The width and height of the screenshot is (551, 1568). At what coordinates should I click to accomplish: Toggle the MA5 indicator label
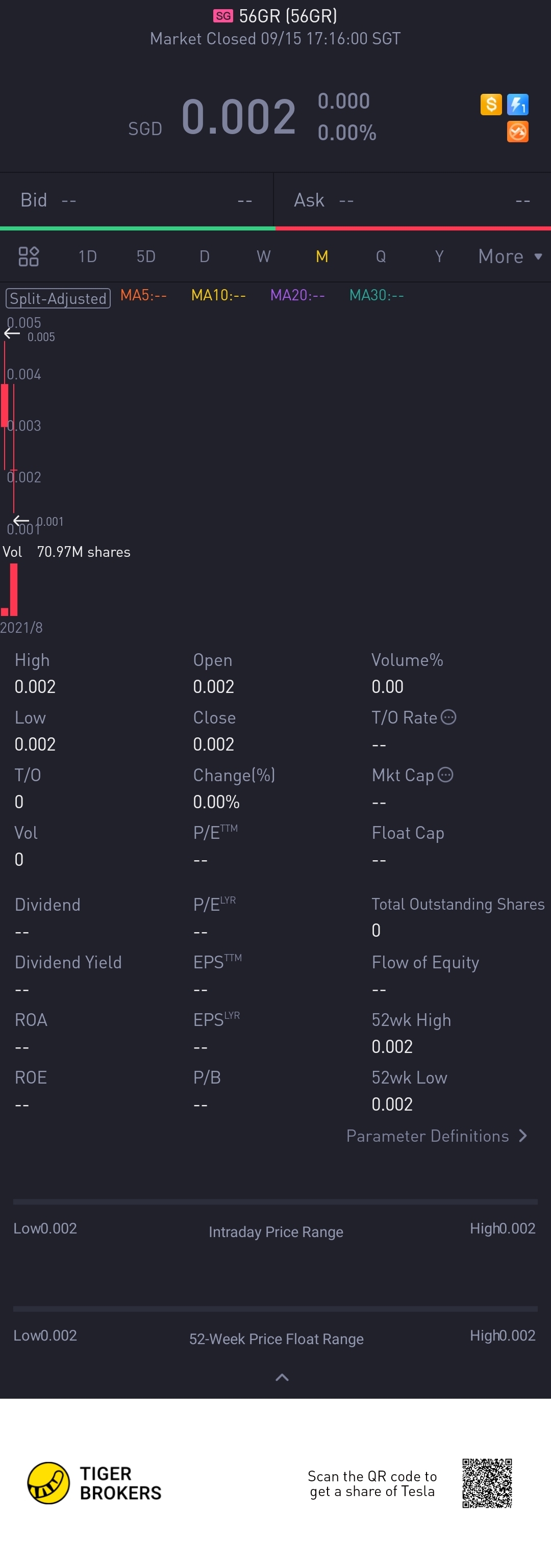pyautogui.click(x=143, y=295)
